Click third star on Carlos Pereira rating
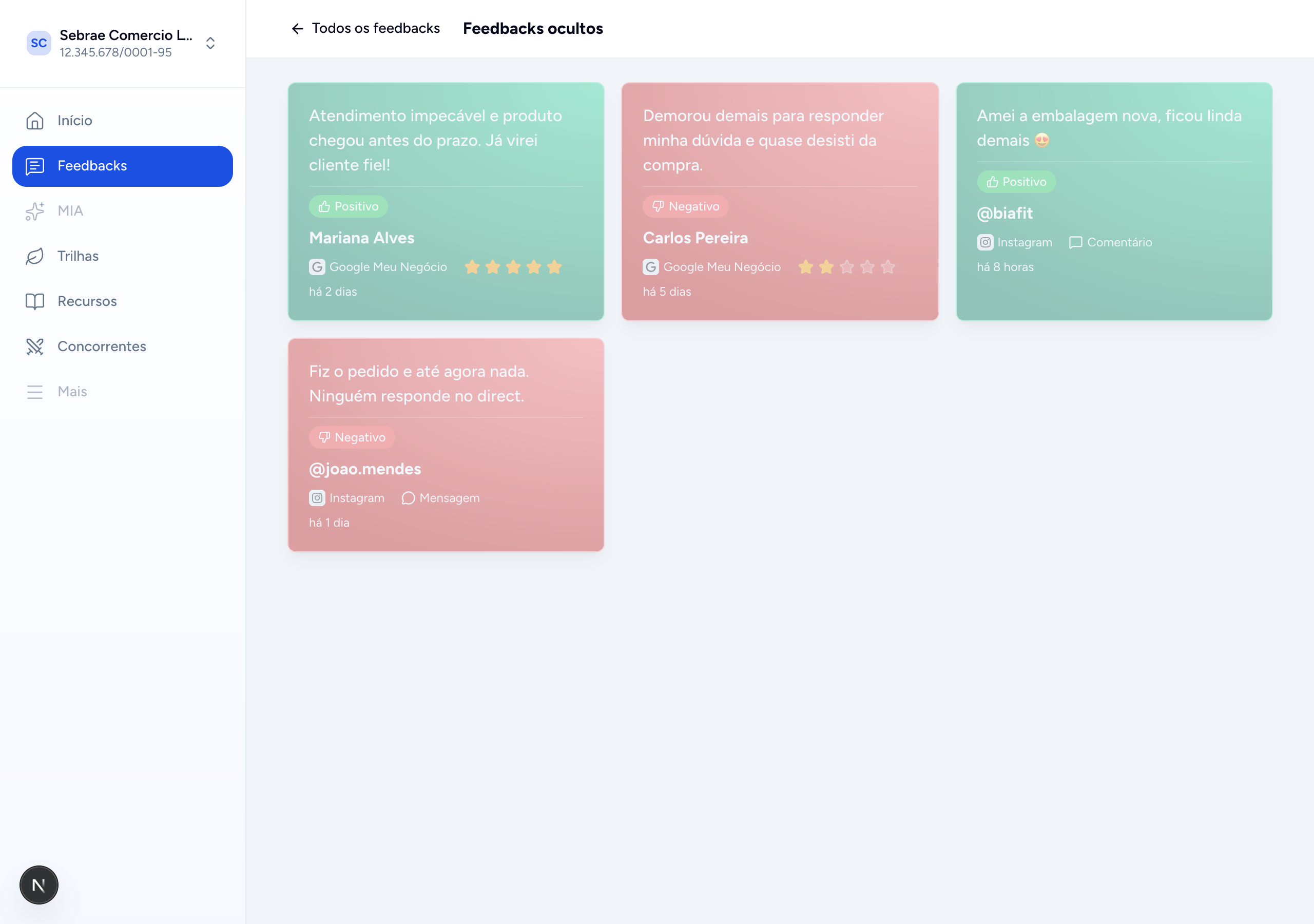 (x=846, y=267)
